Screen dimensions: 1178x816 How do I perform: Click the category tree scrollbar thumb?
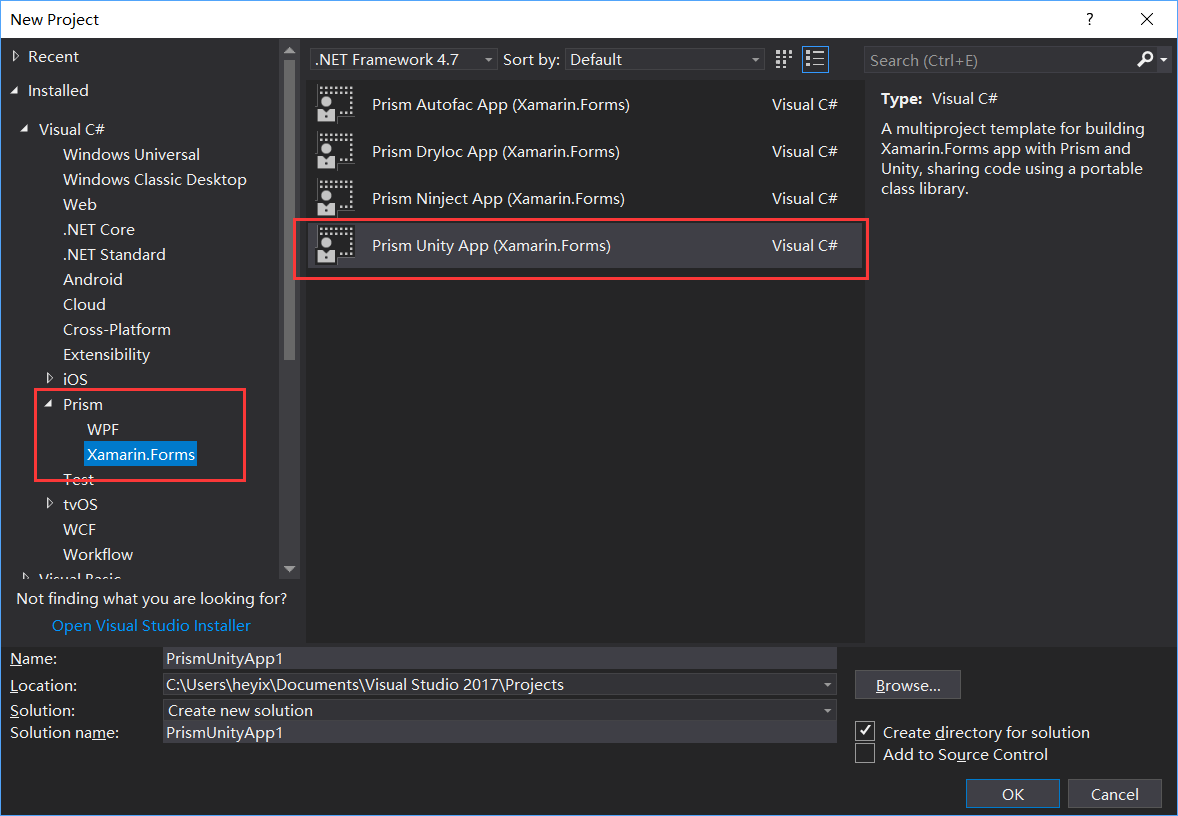(289, 210)
